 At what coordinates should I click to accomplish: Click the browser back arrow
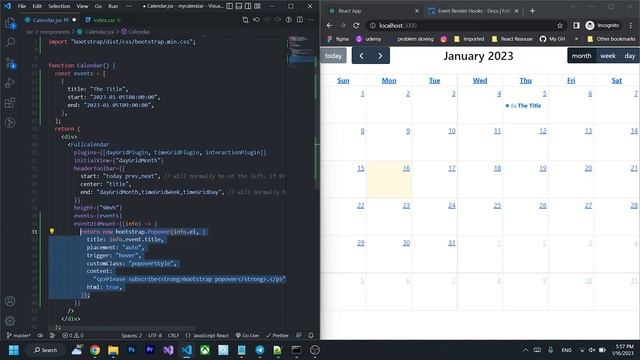tap(329, 25)
